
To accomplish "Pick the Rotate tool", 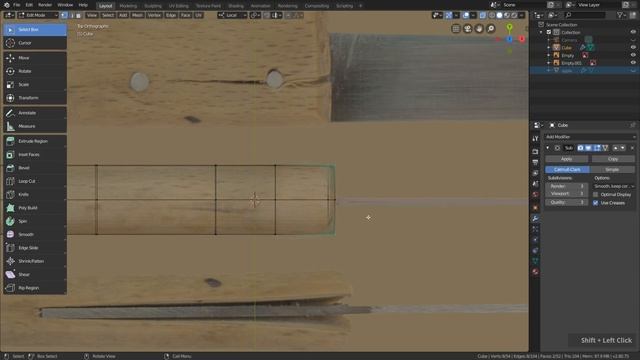I will [x=35, y=71].
